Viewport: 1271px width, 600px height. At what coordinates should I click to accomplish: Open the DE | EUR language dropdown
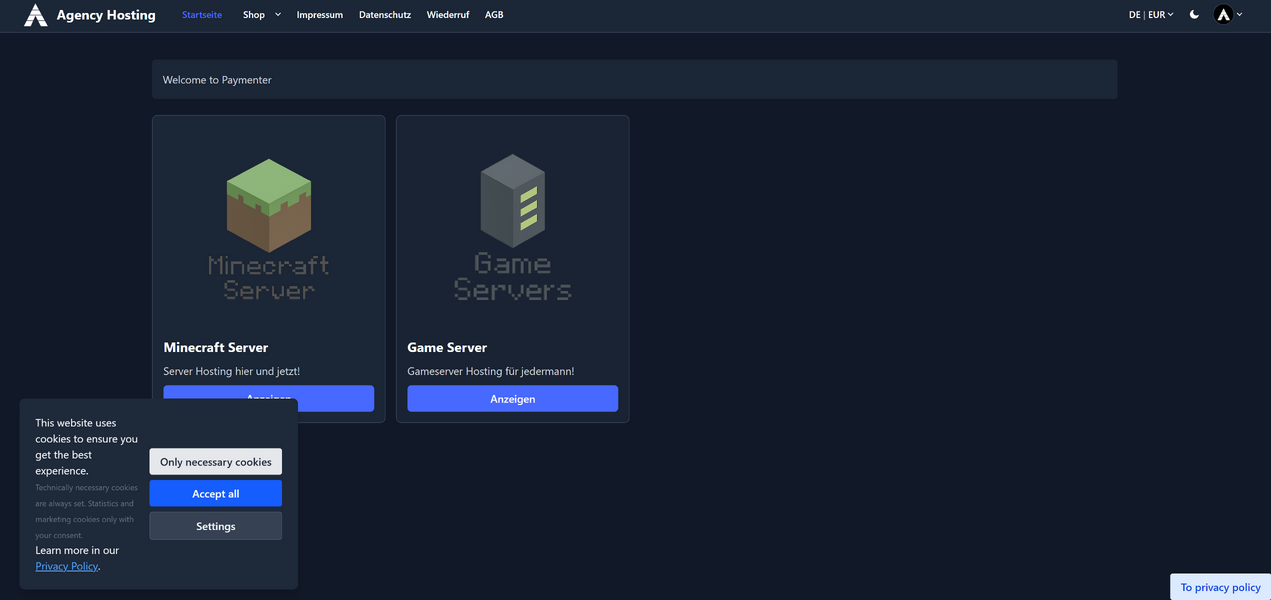1151,15
